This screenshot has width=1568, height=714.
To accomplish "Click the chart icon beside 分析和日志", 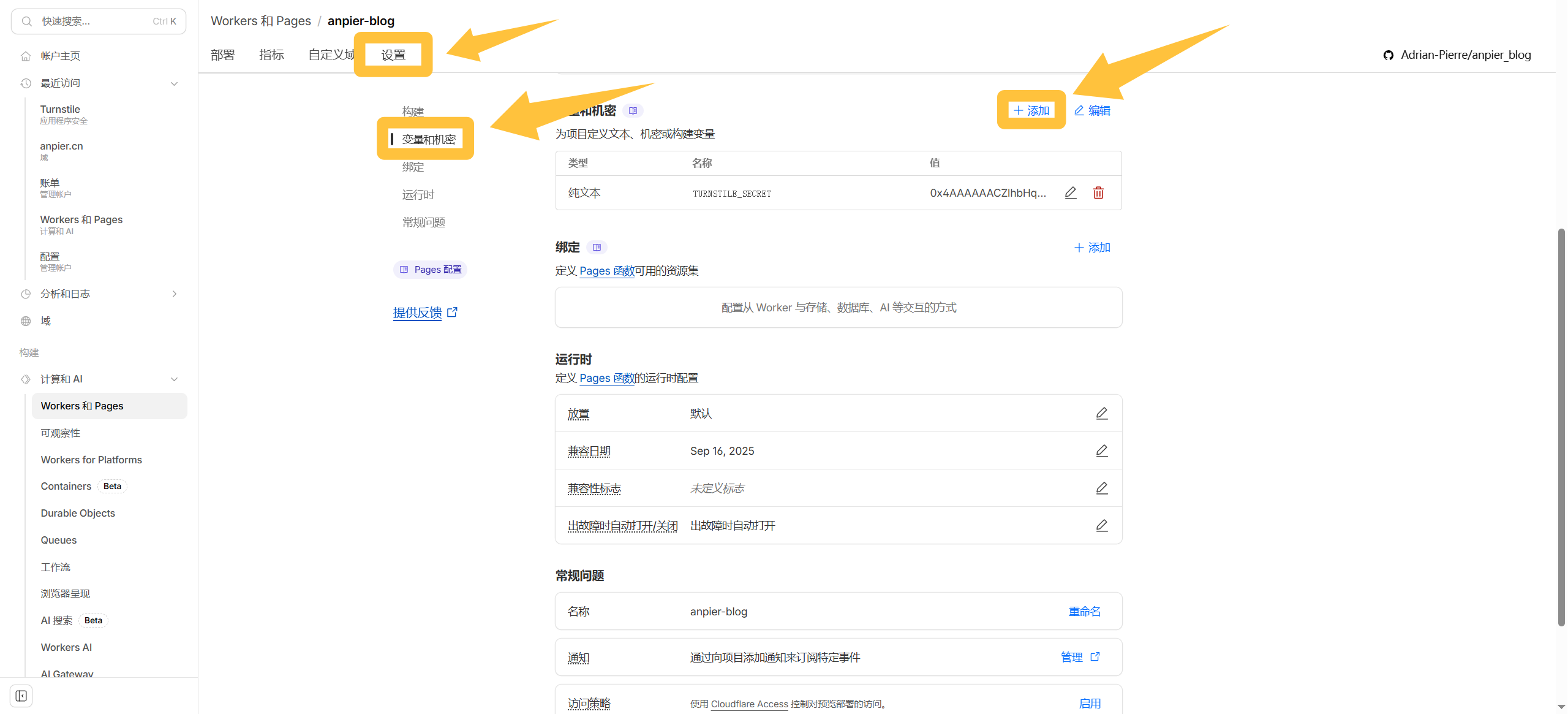I will point(26,294).
